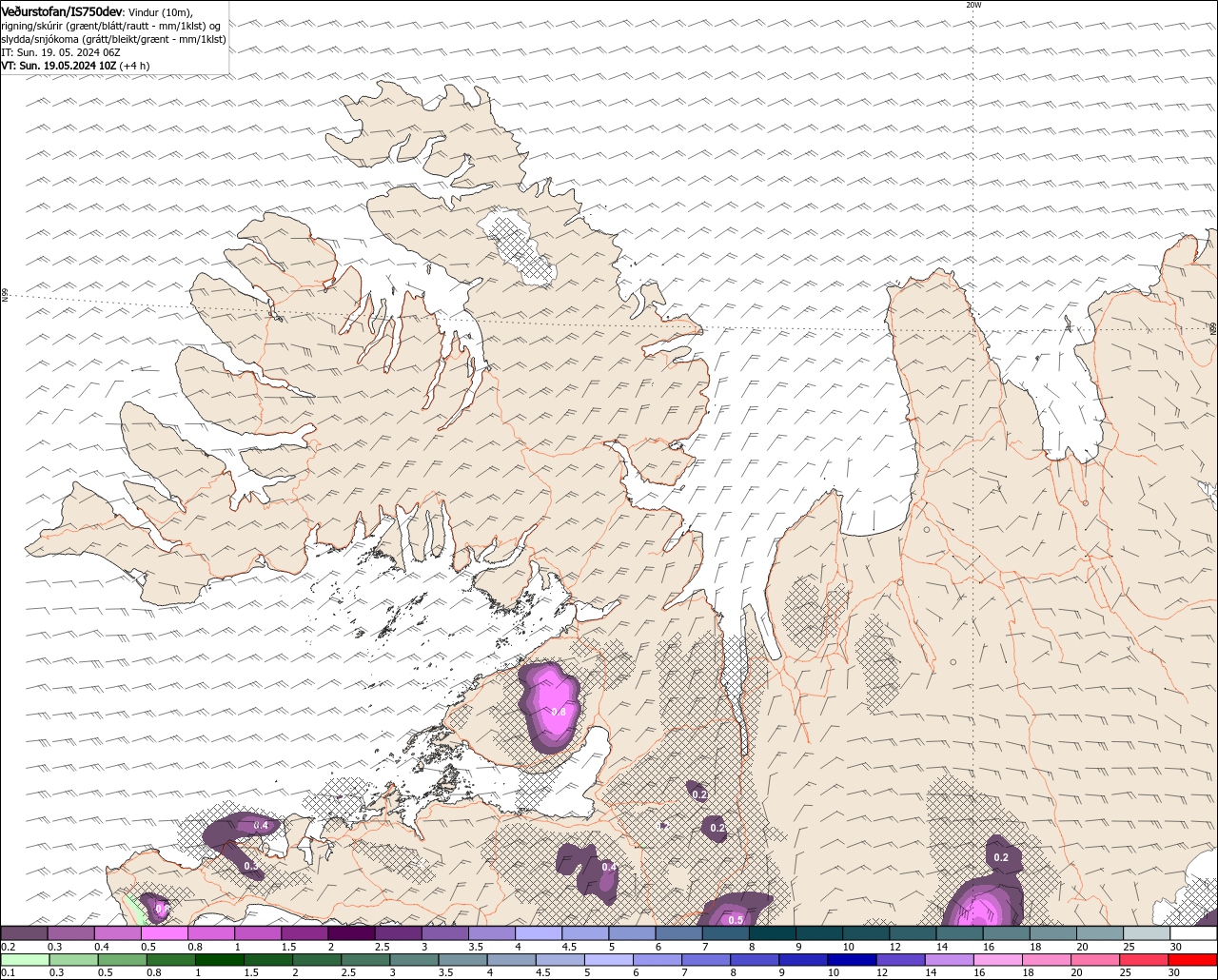This screenshot has height=980, width=1218.
Task: Click the '25' label in the snow legend
Action: point(1129,947)
